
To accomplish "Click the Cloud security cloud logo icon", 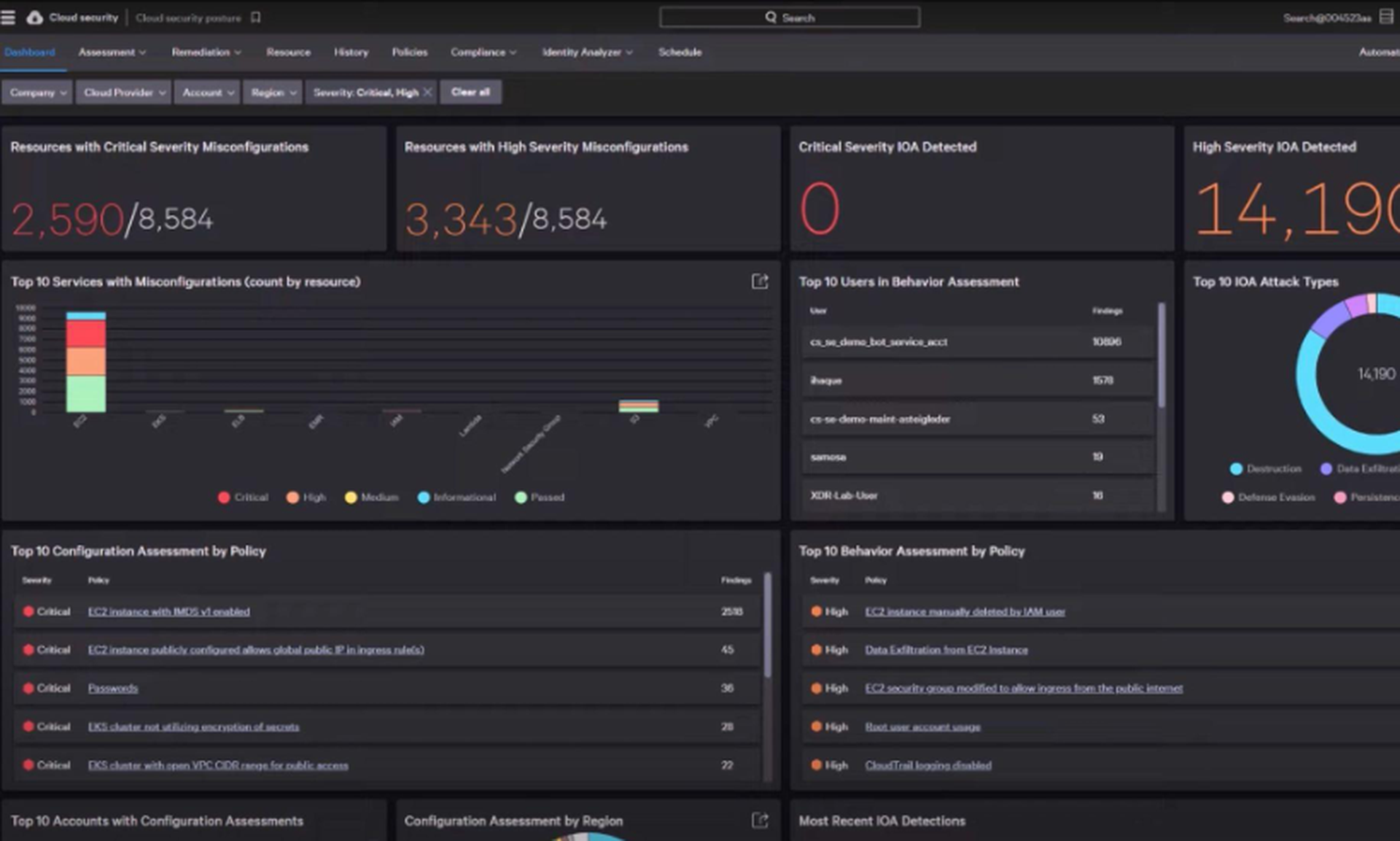I will pyautogui.click(x=34, y=18).
